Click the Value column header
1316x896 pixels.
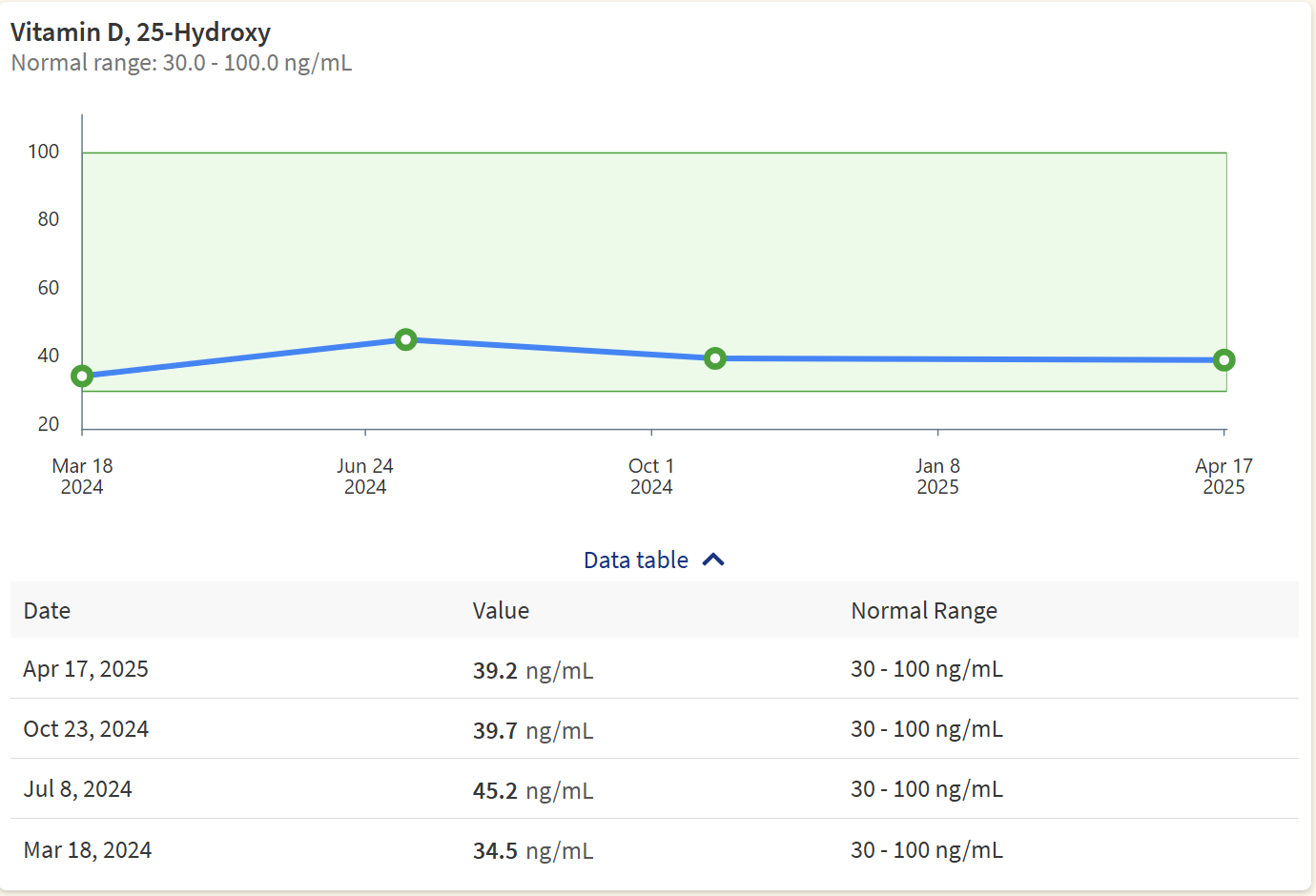tap(501, 611)
